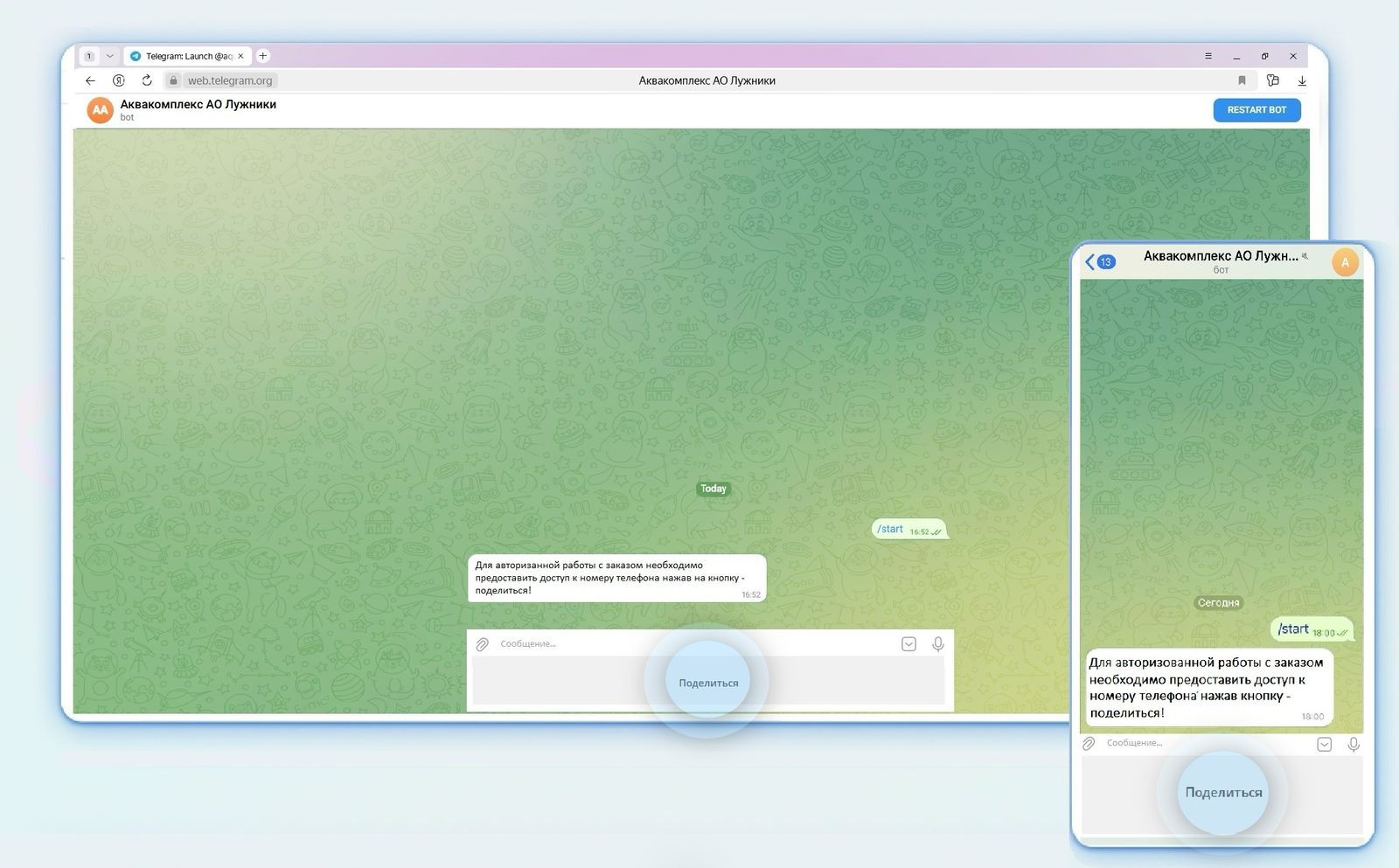This screenshot has width=1399, height=868.
Task: Click the microphone icon in web chat
Action: click(937, 644)
